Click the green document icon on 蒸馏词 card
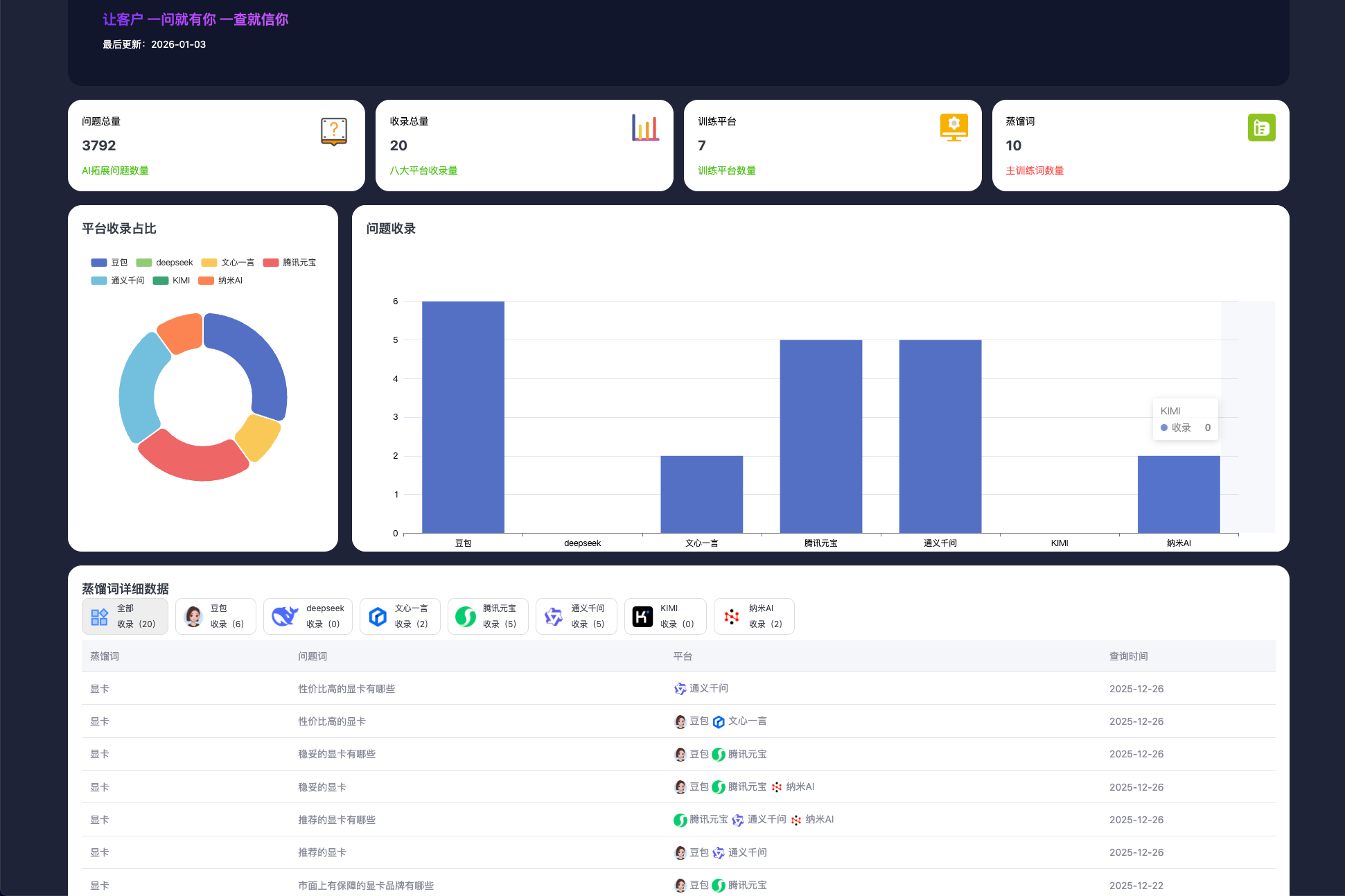Image resolution: width=1345 pixels, height=896 pixels. point(1261,128)
